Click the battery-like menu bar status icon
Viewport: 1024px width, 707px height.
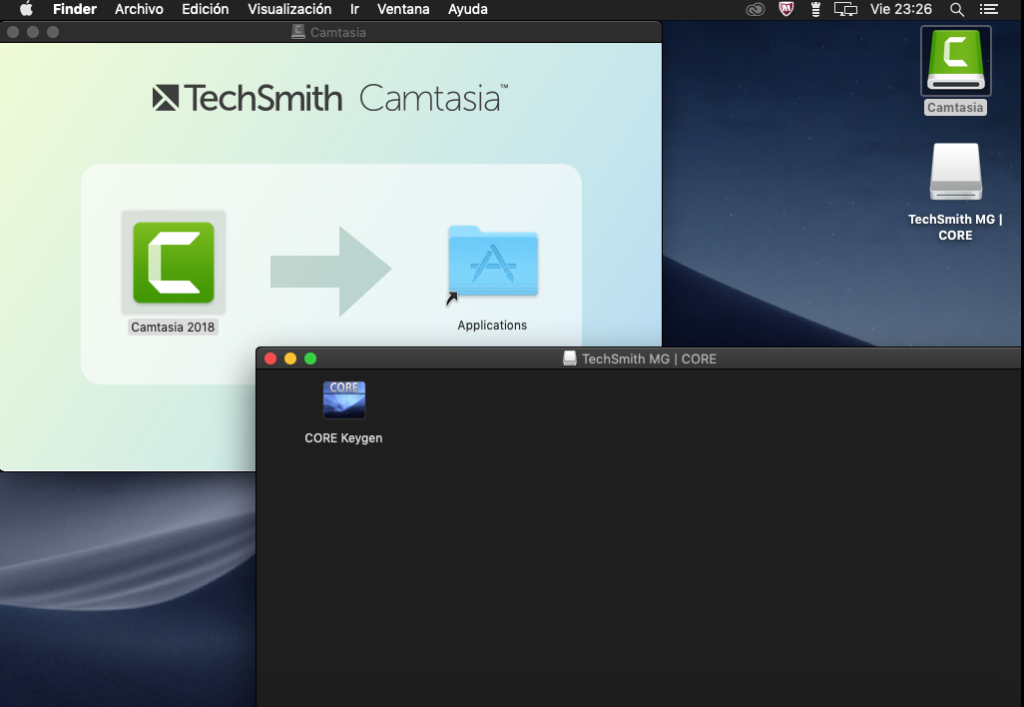coord(815,9)
